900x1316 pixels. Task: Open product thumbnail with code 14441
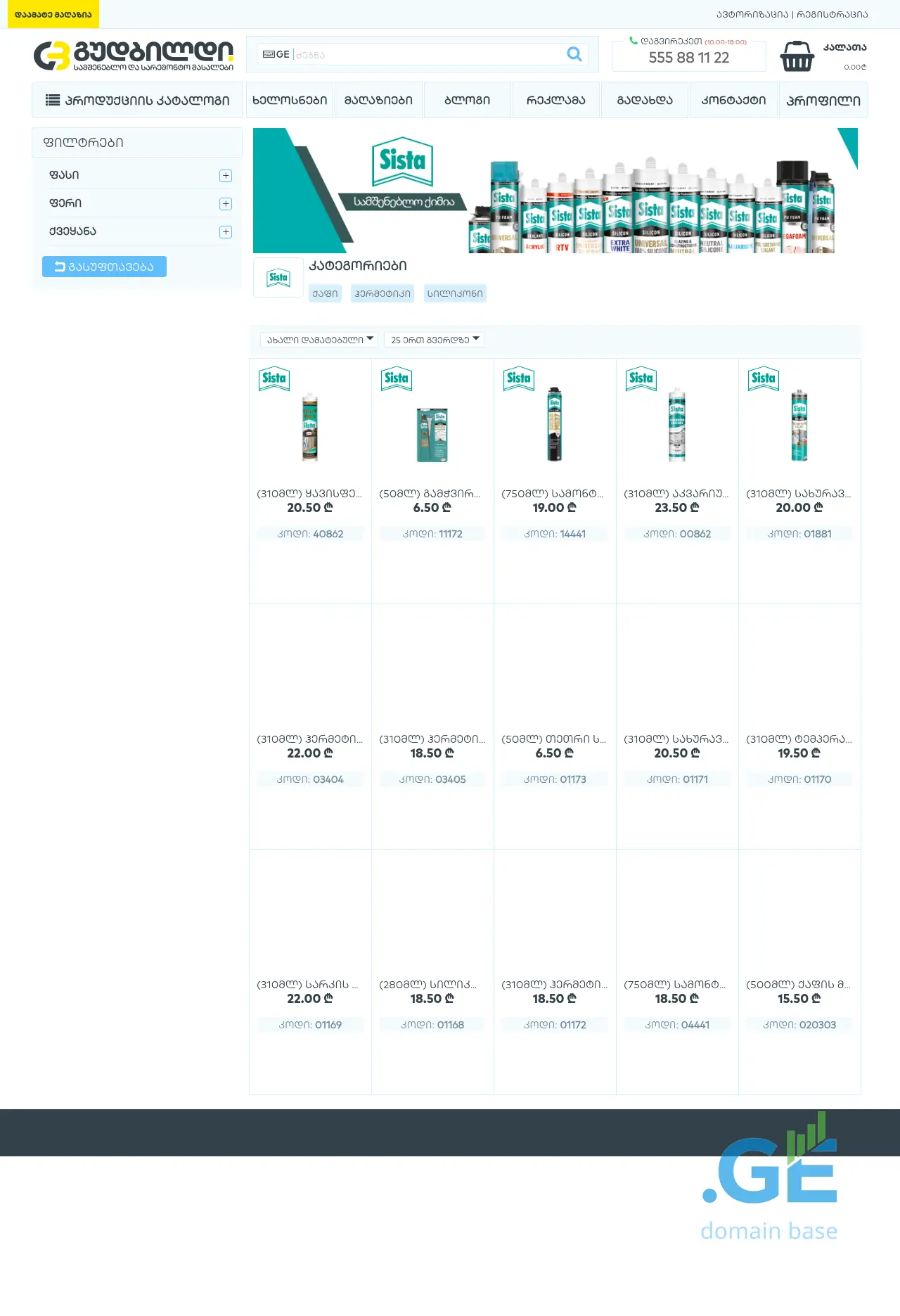(555, 424)
